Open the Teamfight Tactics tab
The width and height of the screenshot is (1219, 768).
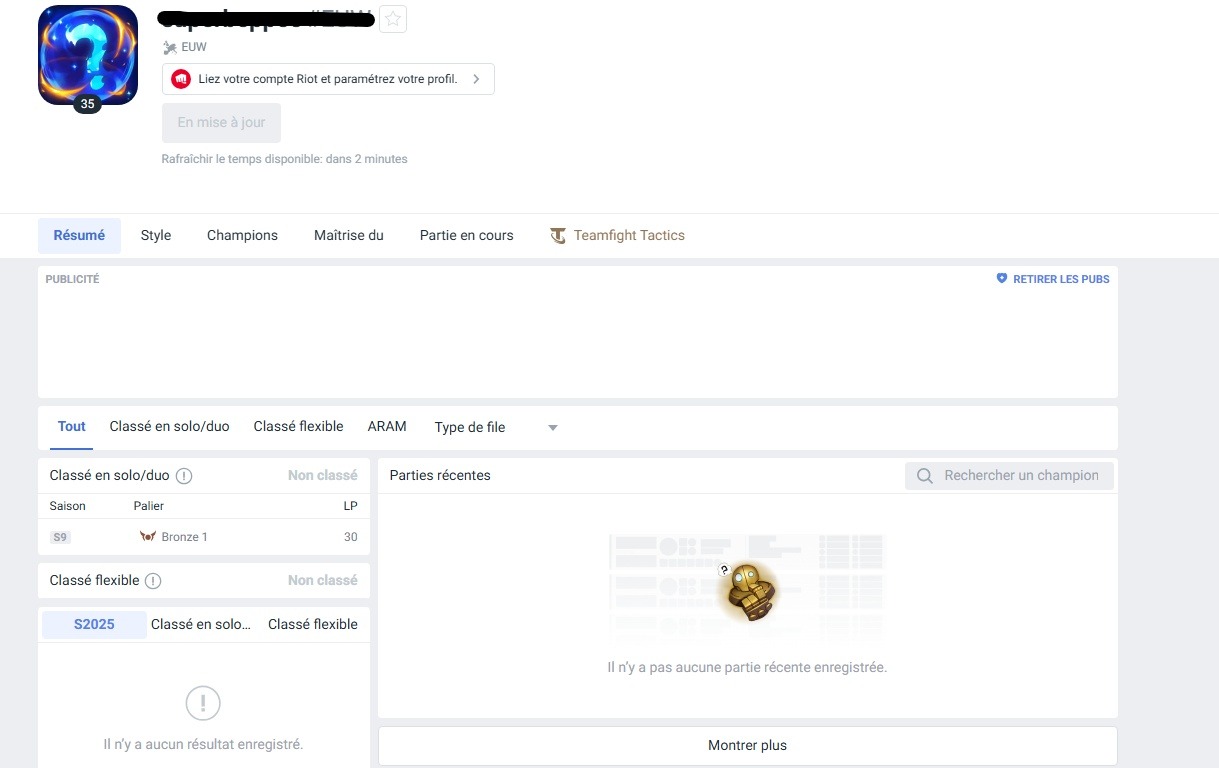618,236
